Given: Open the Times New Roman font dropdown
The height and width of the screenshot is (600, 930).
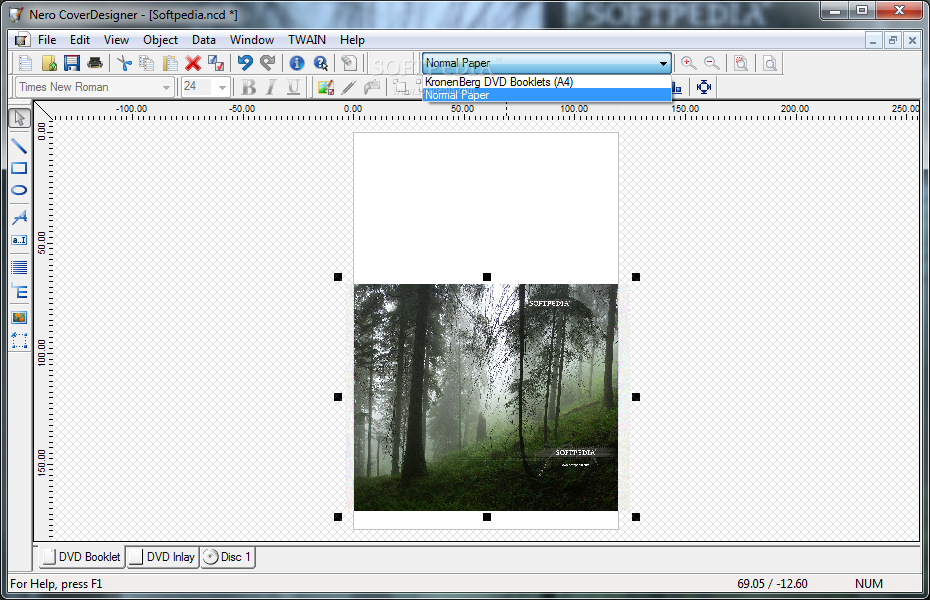Looking at the screenshot, I should click(167, 87).
